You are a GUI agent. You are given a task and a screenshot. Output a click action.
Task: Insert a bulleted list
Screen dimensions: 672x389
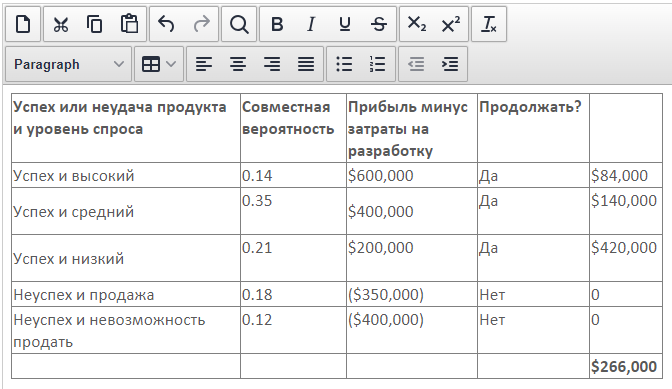click(x=344, y=64)
